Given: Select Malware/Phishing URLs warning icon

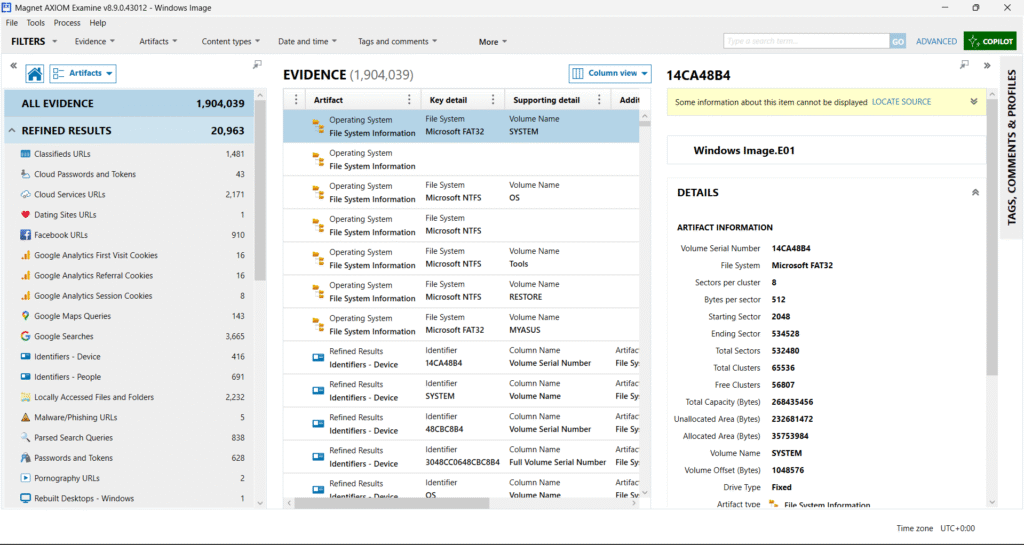Looking at the screenshot, I should click(25, 417).
